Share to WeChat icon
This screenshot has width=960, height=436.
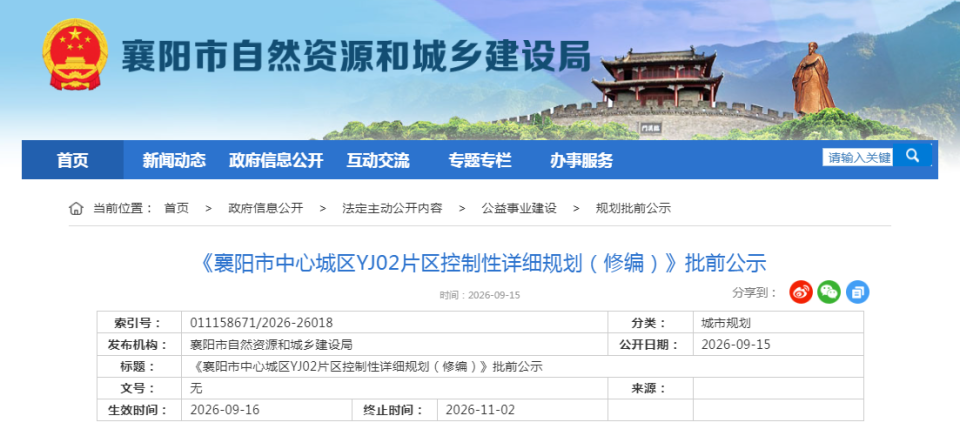coord(829,292)
